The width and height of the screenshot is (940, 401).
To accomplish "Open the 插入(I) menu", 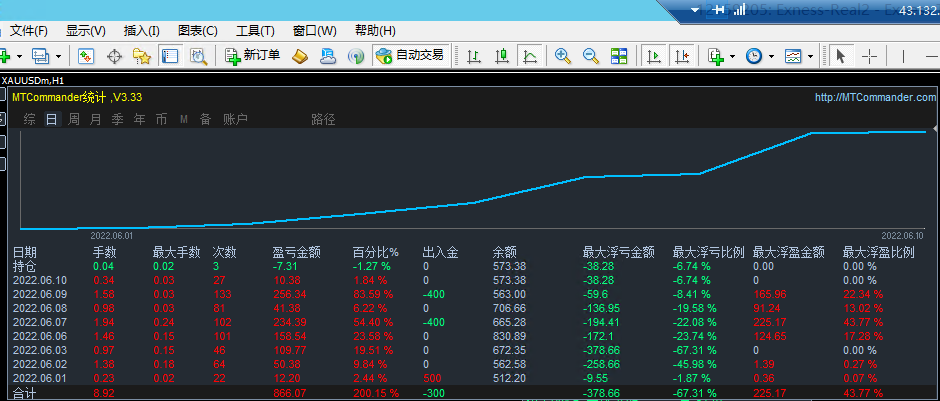I will (141, 31).
